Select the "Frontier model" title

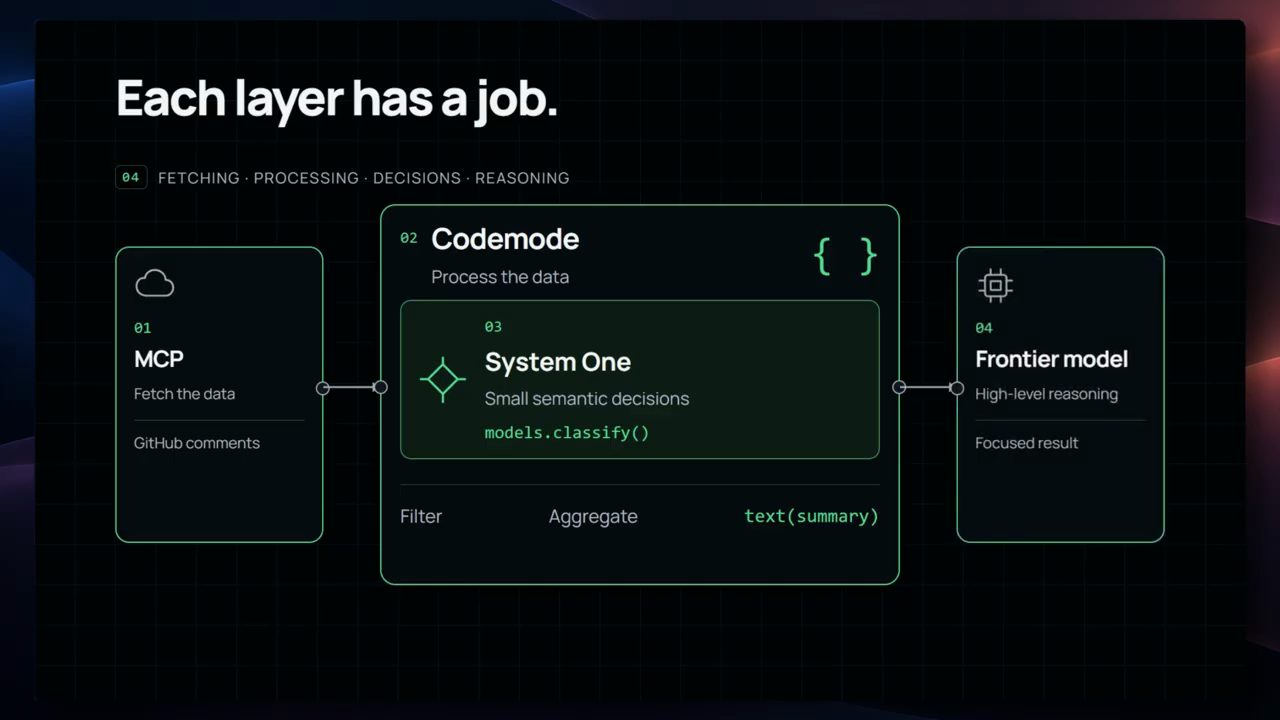coord(1051,359)
